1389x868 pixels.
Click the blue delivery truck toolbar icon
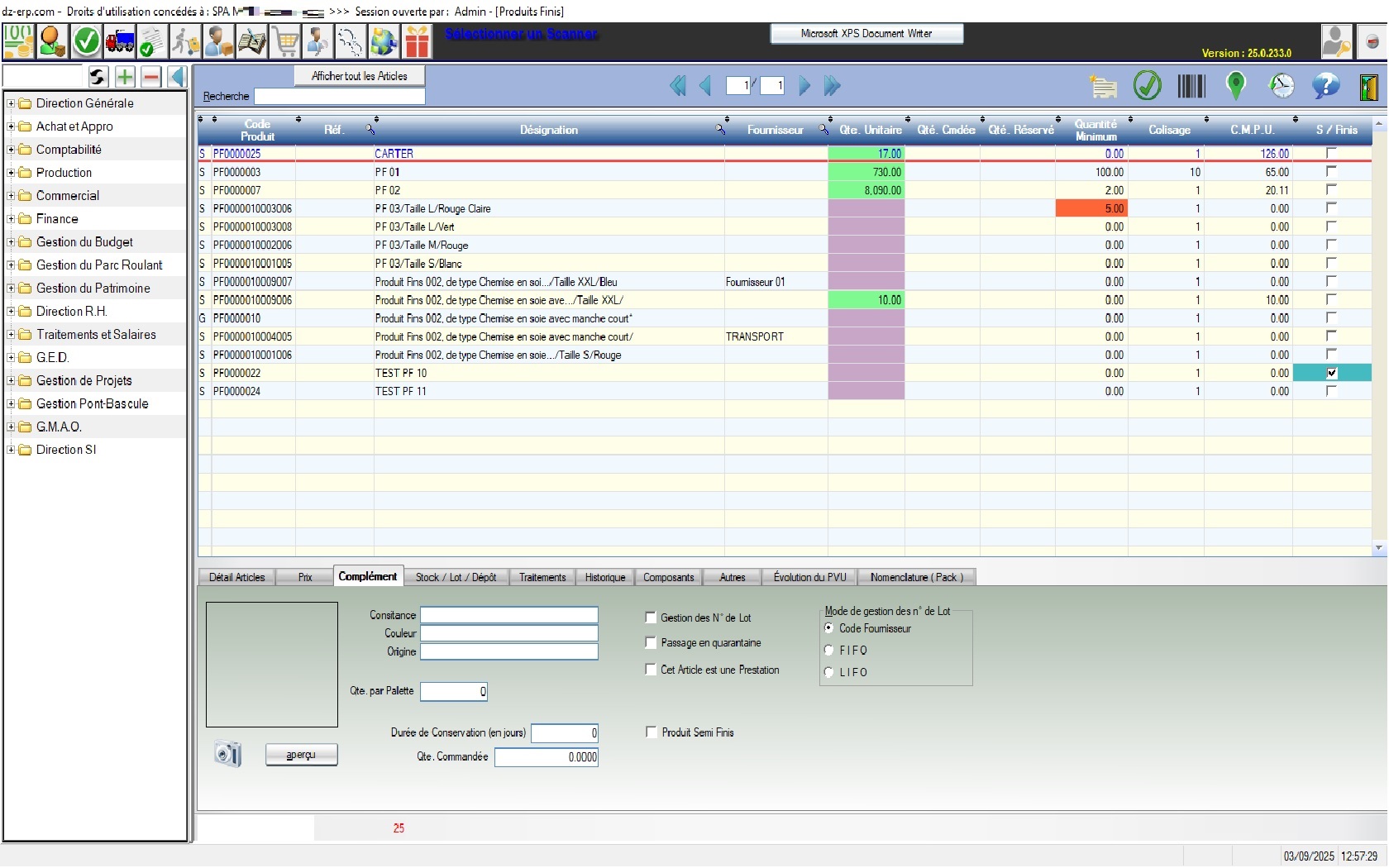pyautogui.click(x=120, y=41)
